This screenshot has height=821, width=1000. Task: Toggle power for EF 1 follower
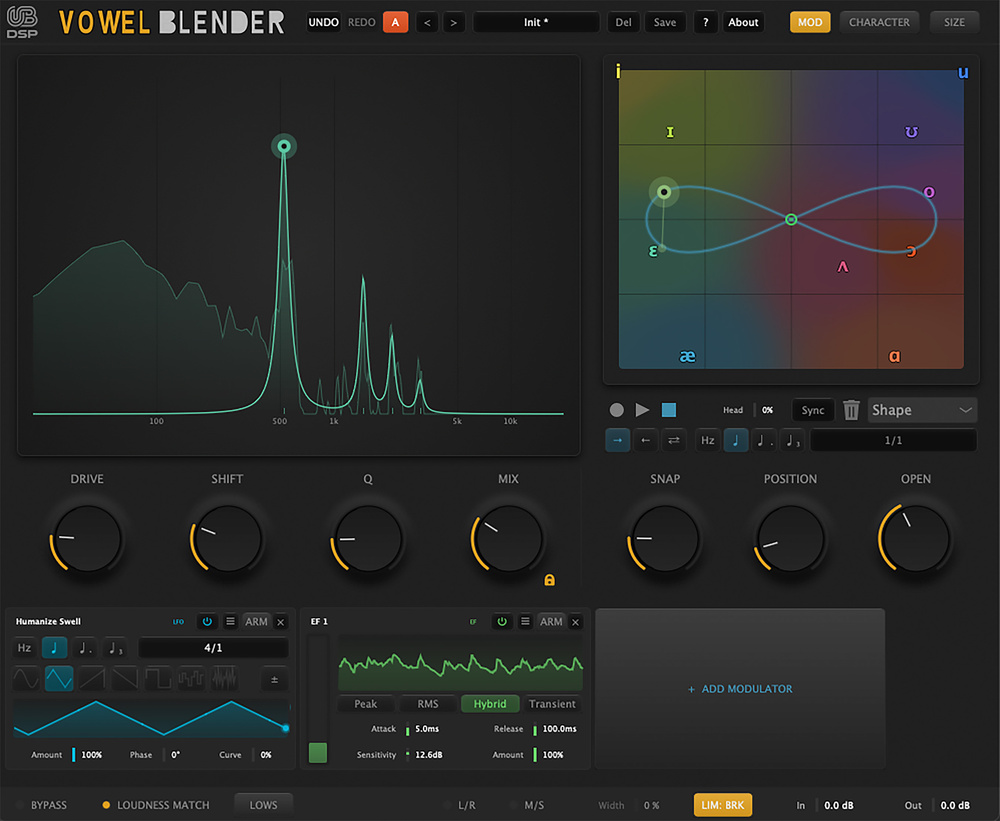coord(502,621)
